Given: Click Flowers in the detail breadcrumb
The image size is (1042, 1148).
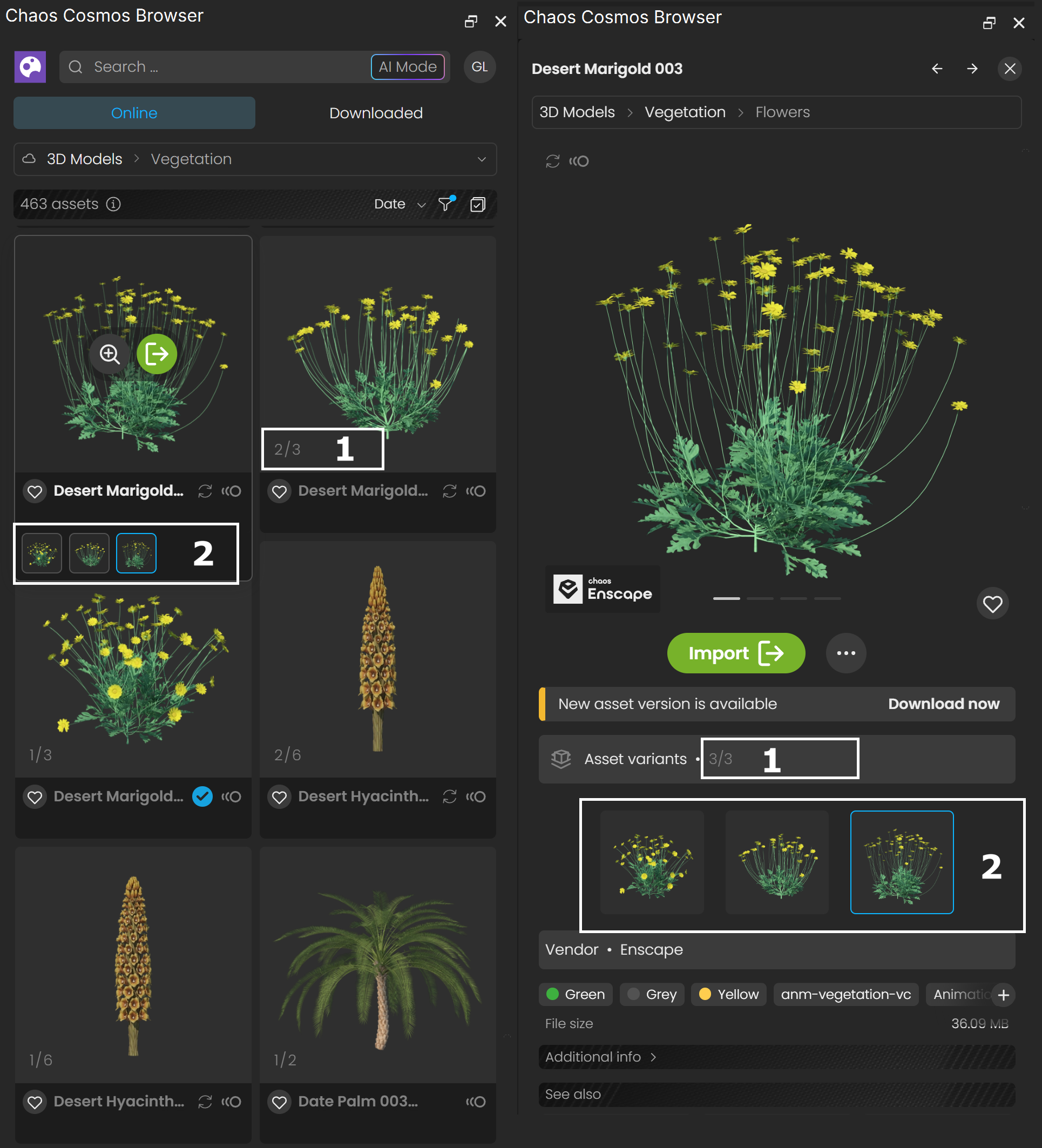Looking at the screenshot, I should (782, 112).
